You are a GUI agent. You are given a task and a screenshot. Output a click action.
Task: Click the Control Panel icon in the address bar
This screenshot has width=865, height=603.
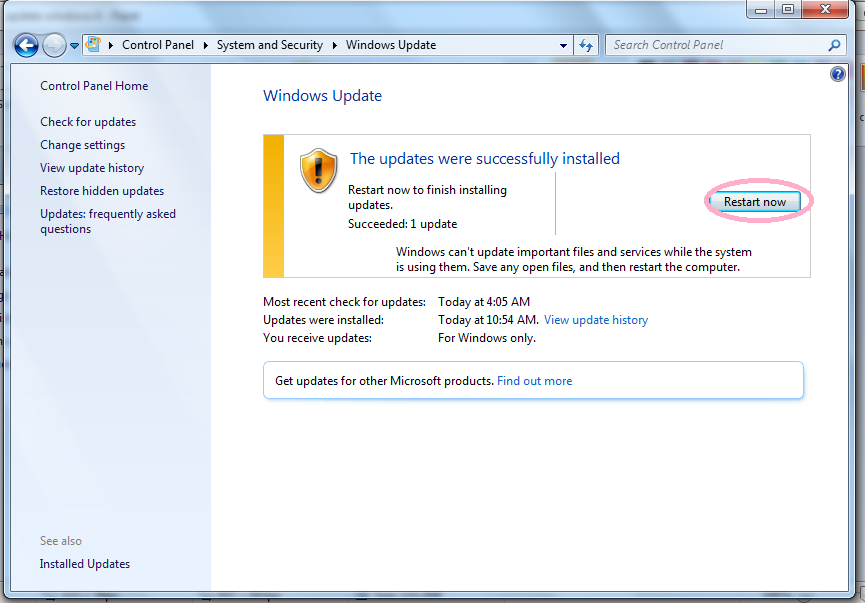click(x=91, y=45)
